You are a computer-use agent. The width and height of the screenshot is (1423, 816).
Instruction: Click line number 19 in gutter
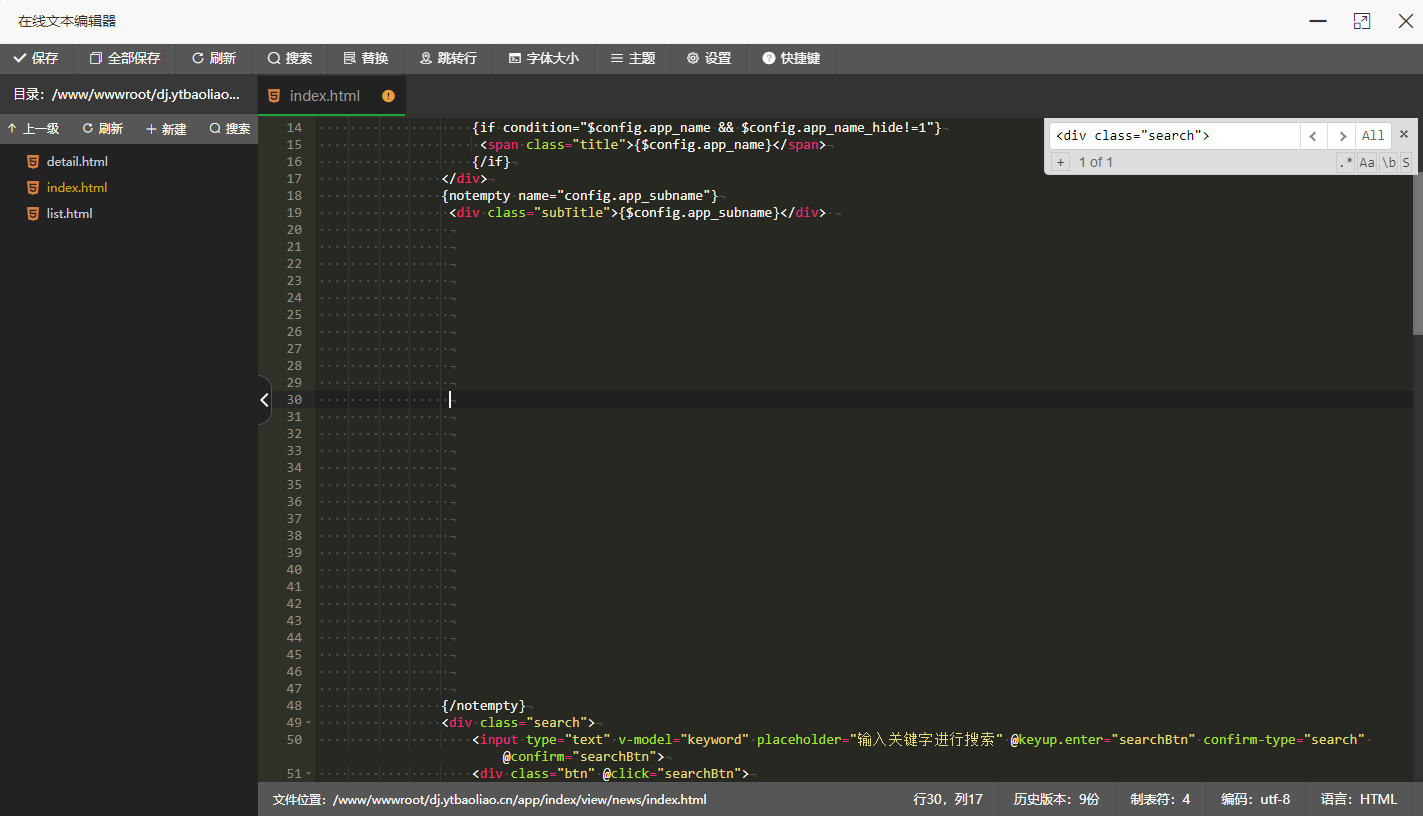[294, 212]
